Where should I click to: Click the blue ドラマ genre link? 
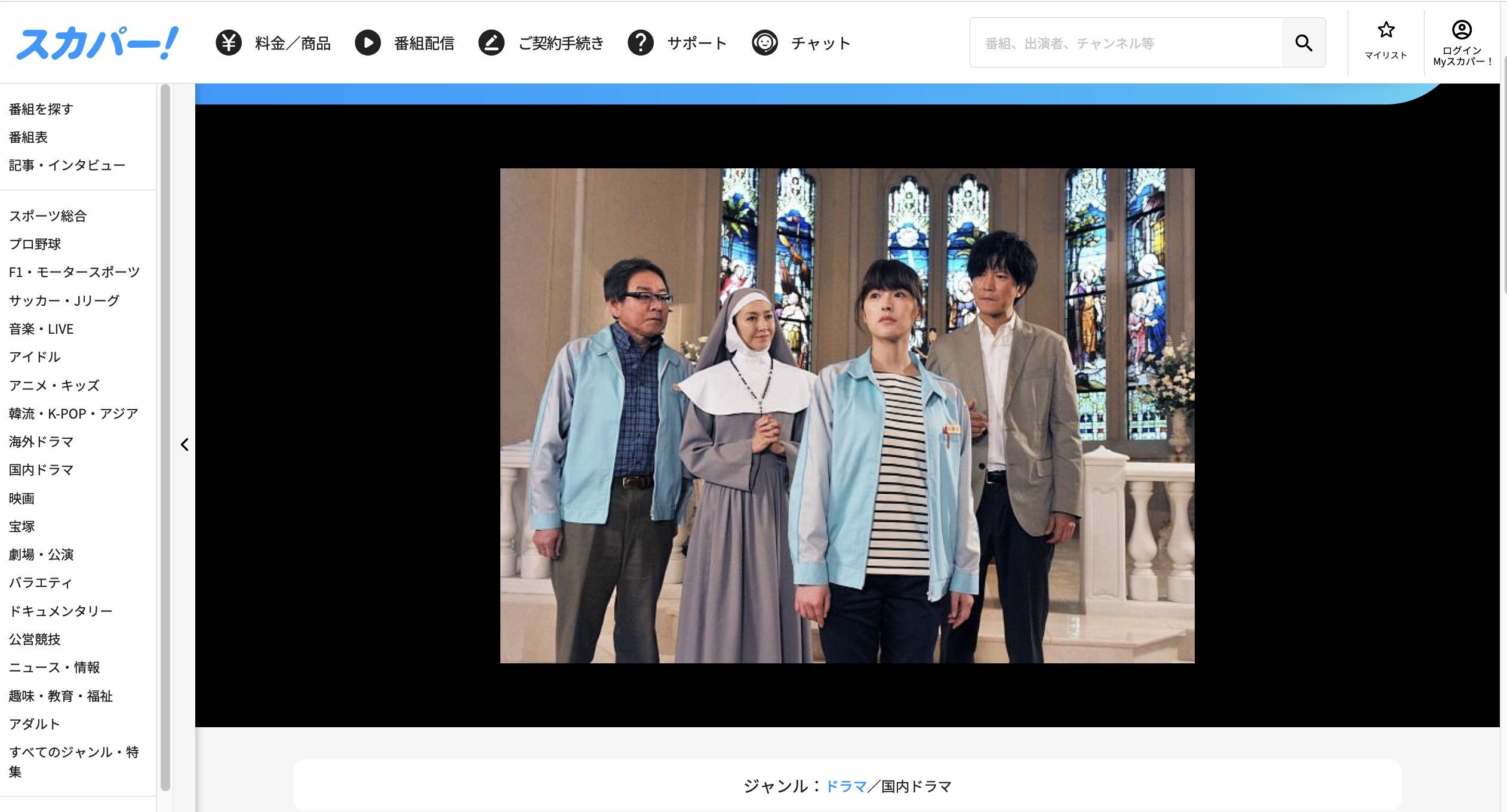coord(846,786)
